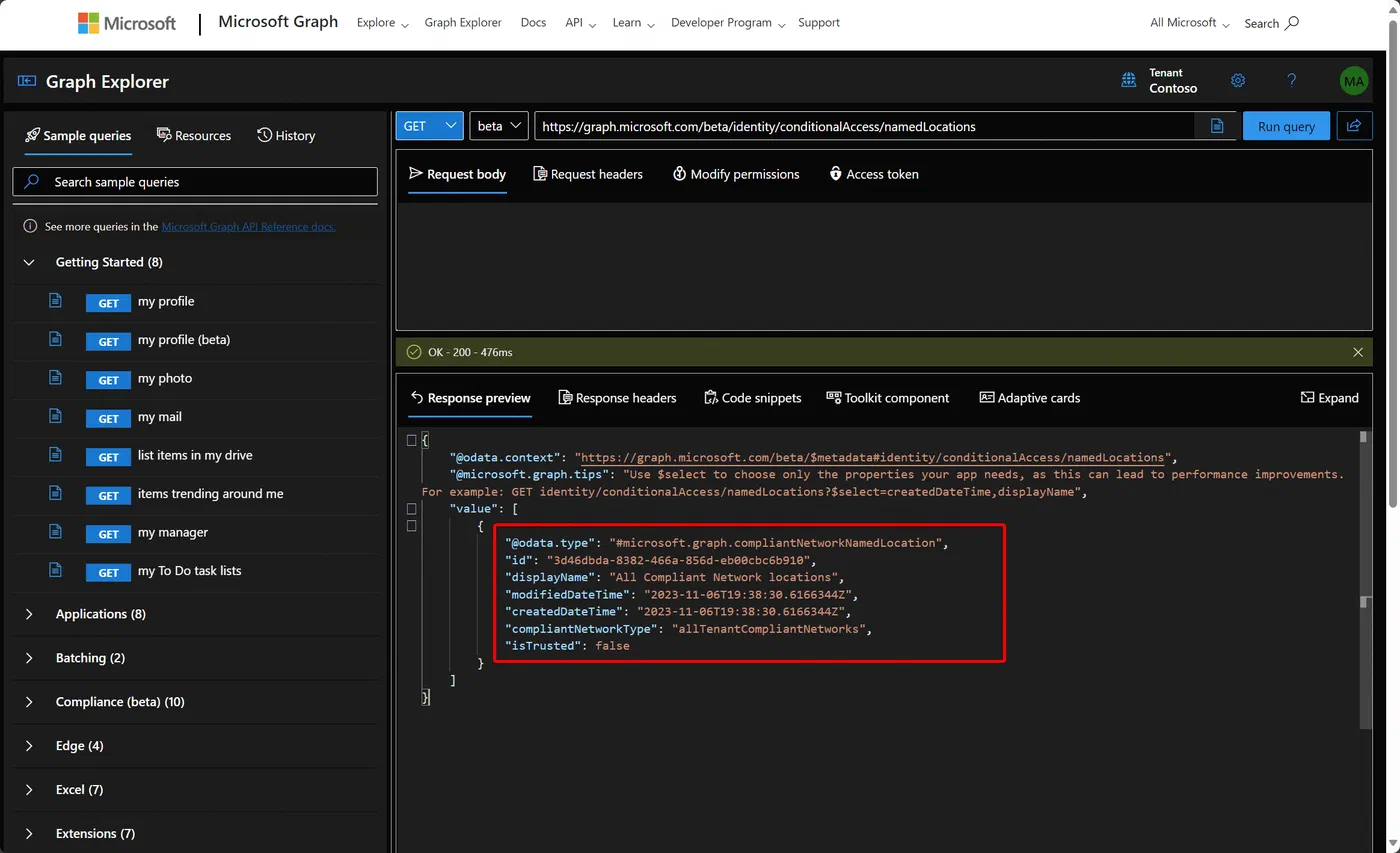The height and width of the screenshot is (853, 1400).
Task: Click doc icon beside list items in my drive
Action: coord(56,455)
